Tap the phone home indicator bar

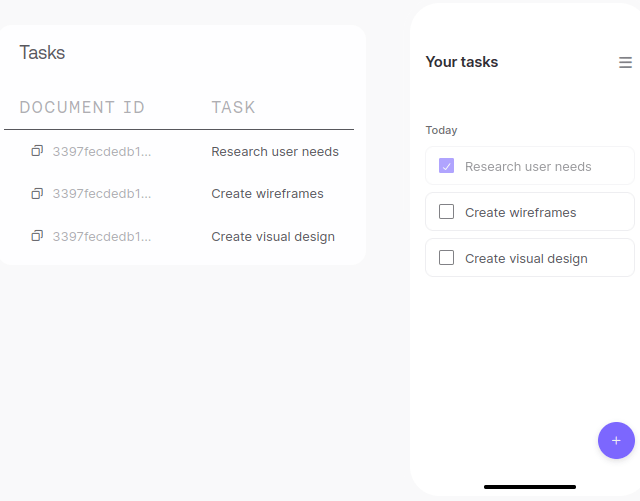pos(529,487)
